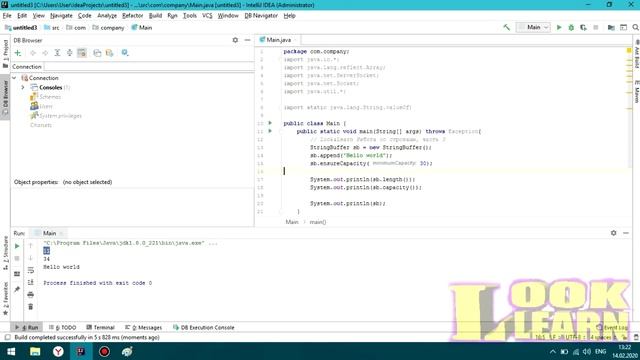Open SQL console icon in DB Browser toolbar
The height and width of the screenshot is (360, 640).
coord(97,53)
